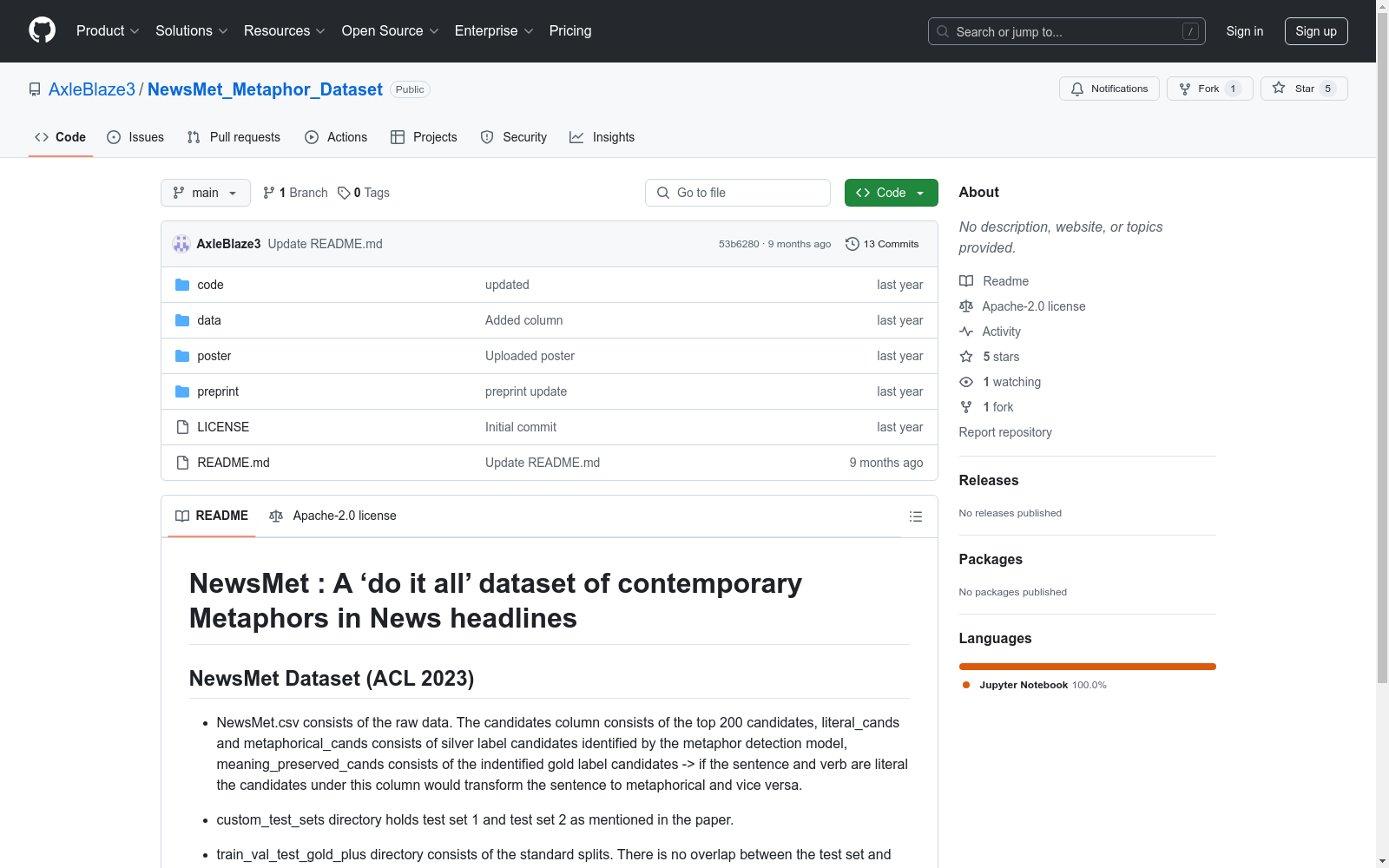The height and width of the screenshot is (868, 1389).
Task: Switch to the Insights tab
Action: [602, 137]
